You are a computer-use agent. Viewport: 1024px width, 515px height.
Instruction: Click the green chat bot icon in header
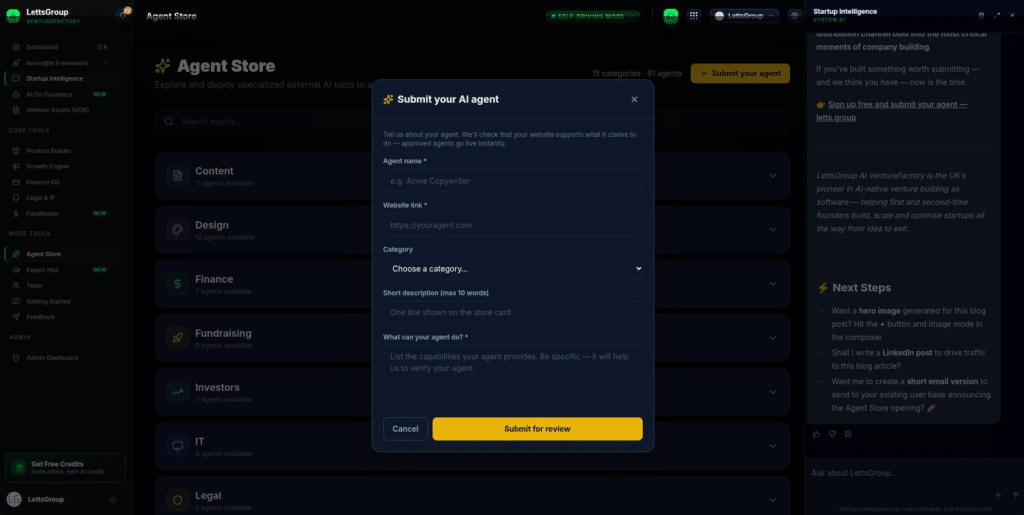click(671, 16)
